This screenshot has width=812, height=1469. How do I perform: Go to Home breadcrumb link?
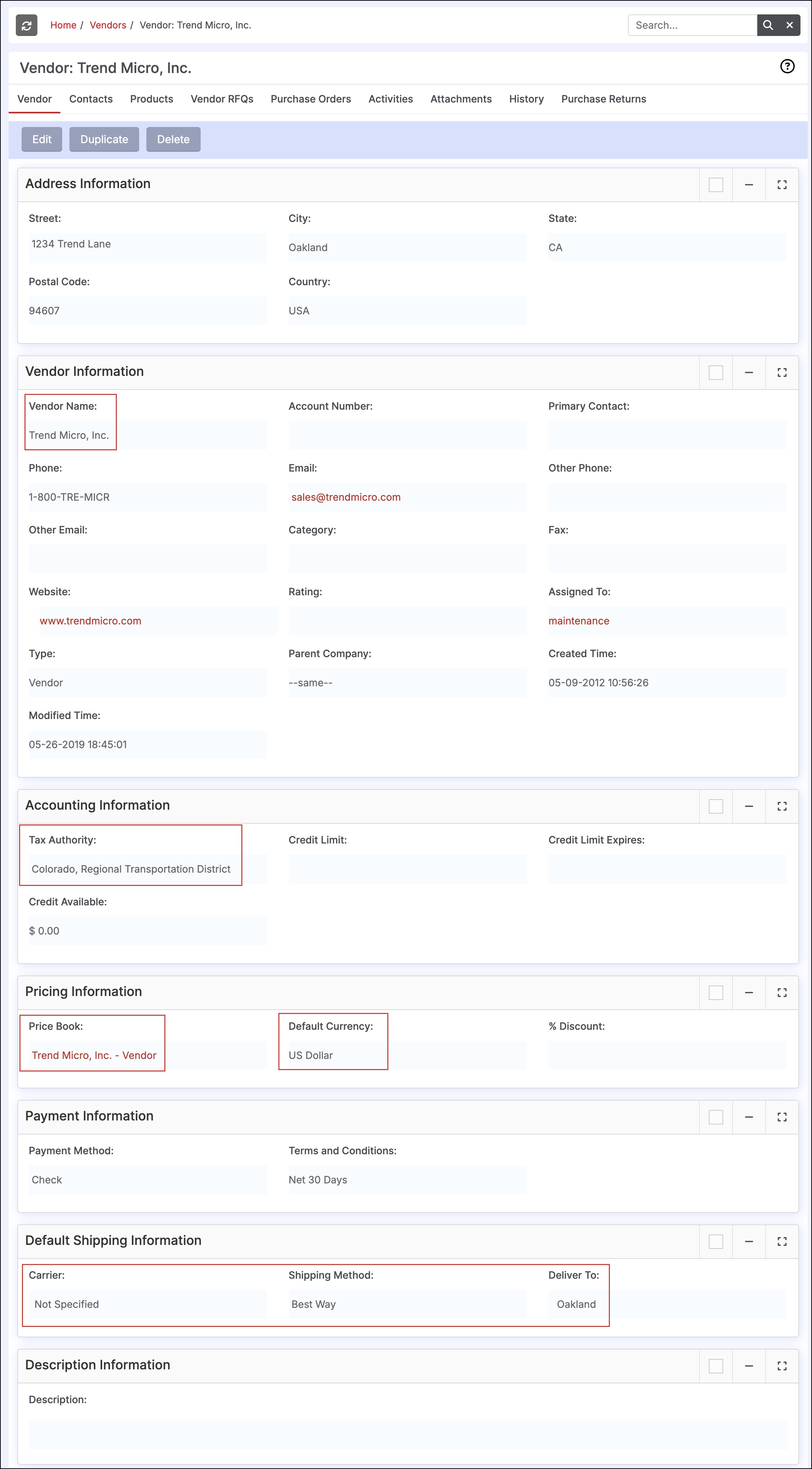pyautogui.click(x=63, y=25)
